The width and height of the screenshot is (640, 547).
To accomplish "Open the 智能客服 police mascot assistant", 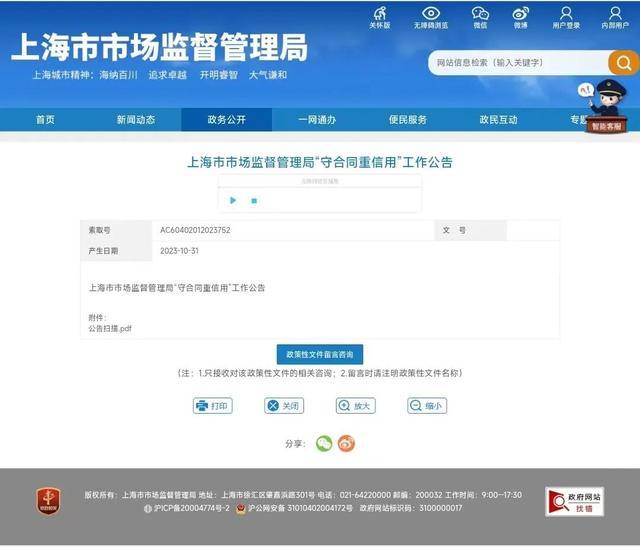I will (604, 108).
